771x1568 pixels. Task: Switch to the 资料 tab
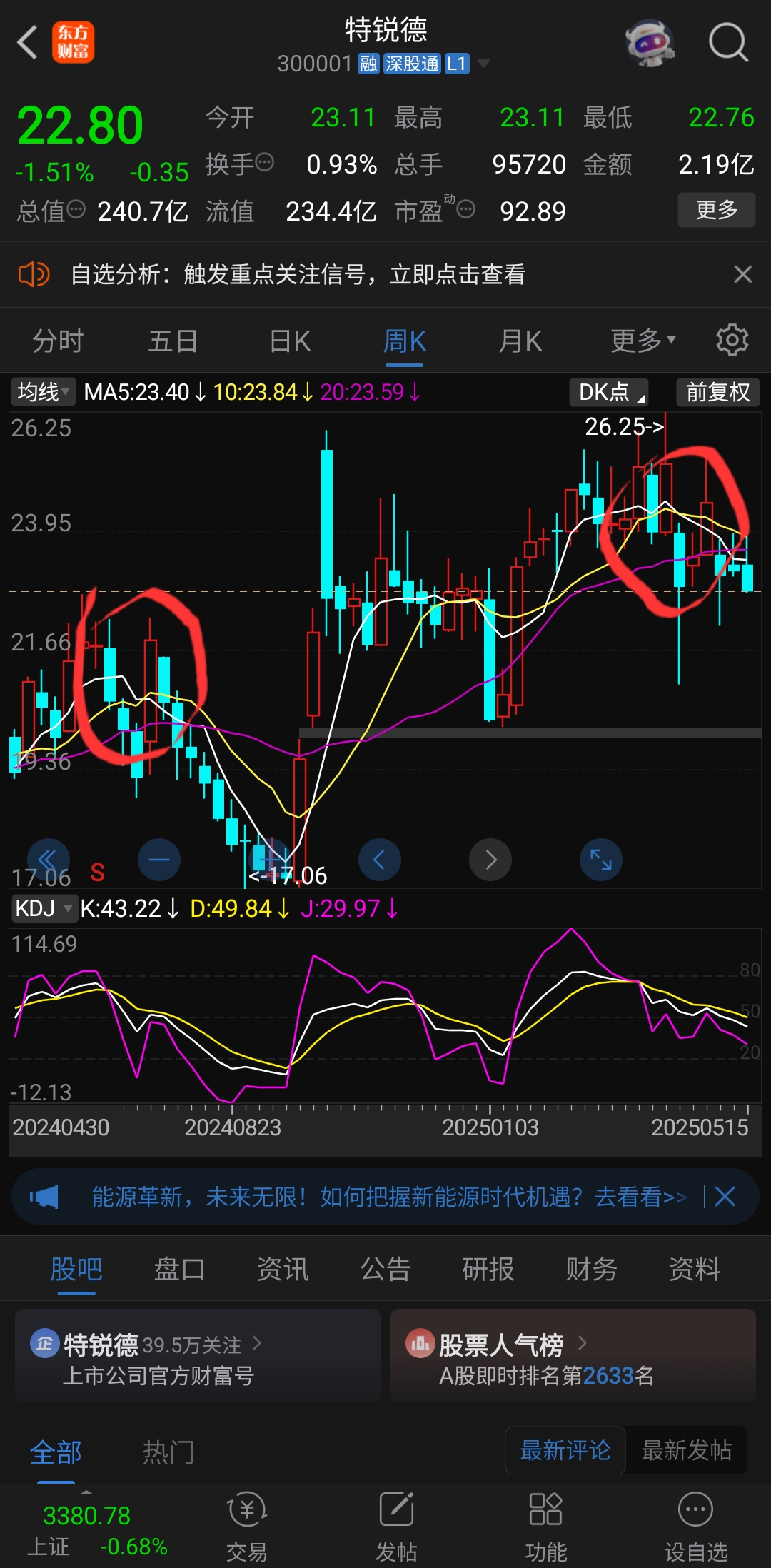[694, 1269]
